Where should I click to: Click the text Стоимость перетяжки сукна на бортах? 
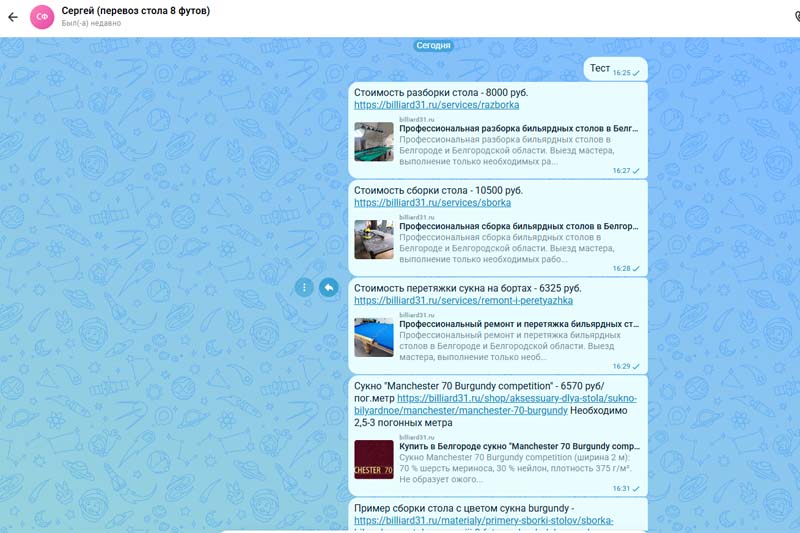(x=467, y=288)
